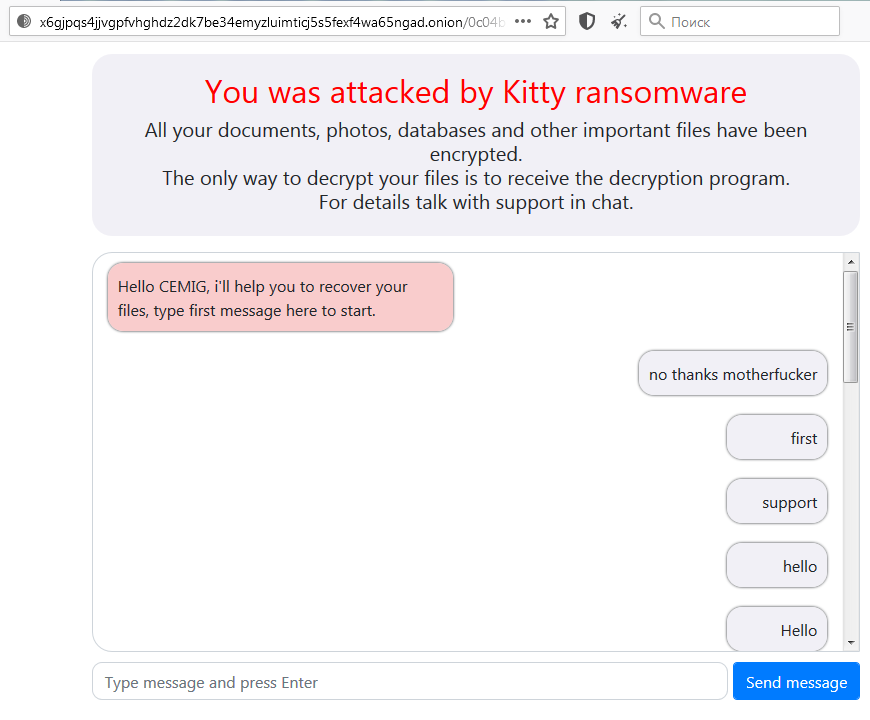The image size is (870, 720).
Task: Select the 'no thanks motherfucker' chat bubble
Action: point(732,373)
